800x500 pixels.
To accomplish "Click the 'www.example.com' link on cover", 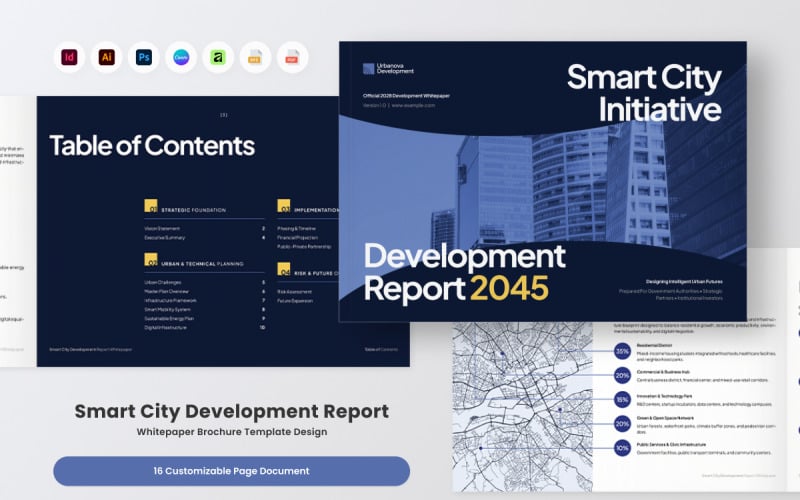I will pyautogui.click(x=413, y=105).
